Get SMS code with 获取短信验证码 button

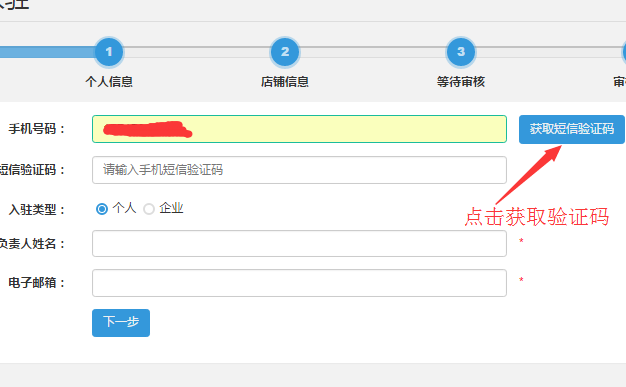pos(572,129)
